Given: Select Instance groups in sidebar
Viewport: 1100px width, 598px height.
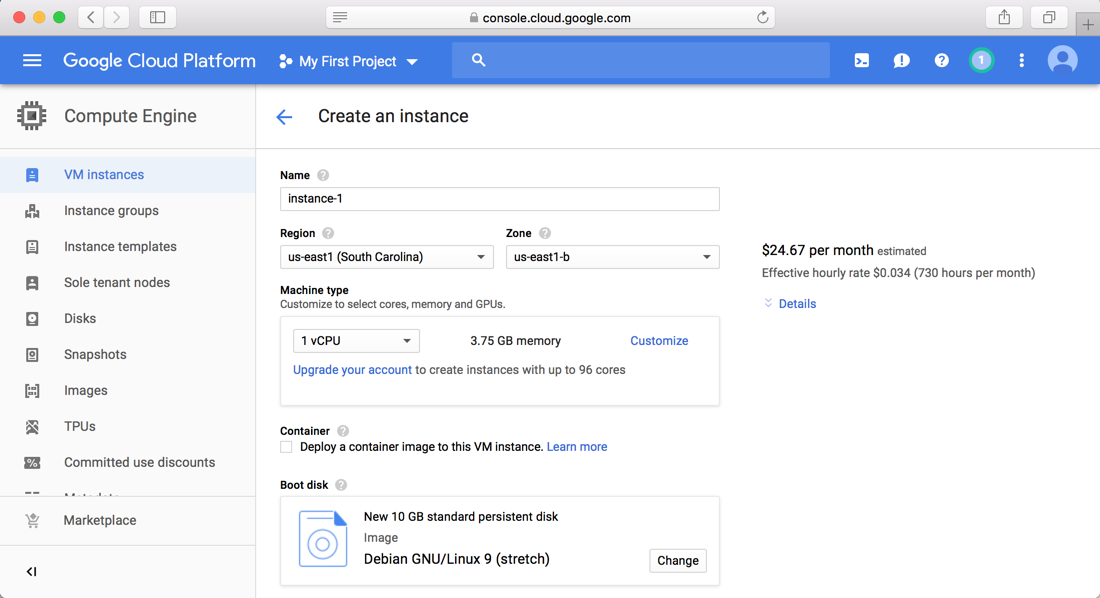Looking at the screenshot, I should click(x=111, y=211).
